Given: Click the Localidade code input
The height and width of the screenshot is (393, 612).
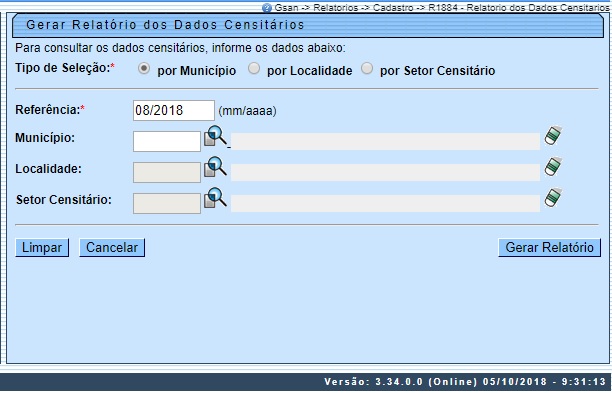Looking at the screenshot, I should click(x=167, y=172).
